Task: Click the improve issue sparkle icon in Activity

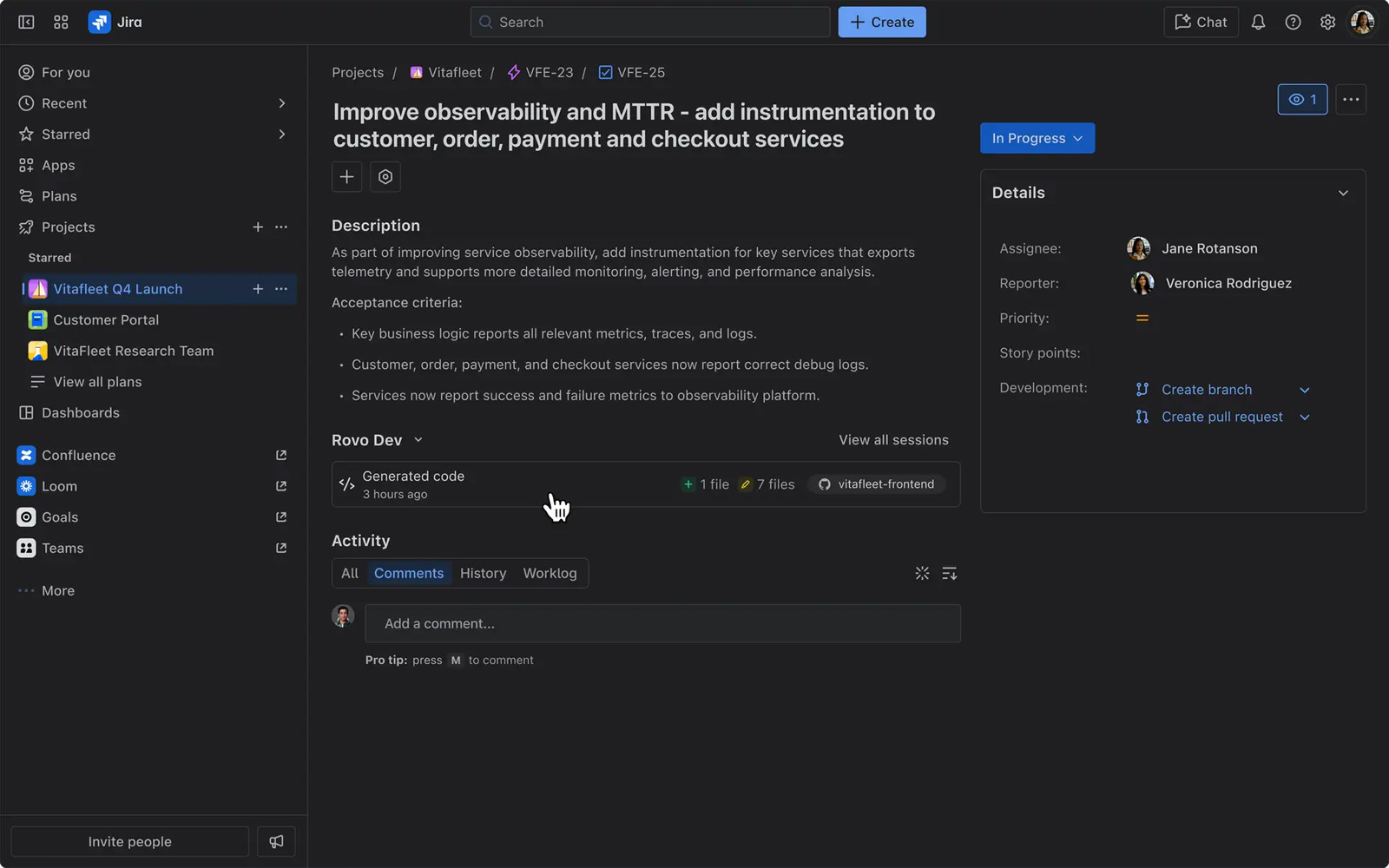Action: coord(922,573)
